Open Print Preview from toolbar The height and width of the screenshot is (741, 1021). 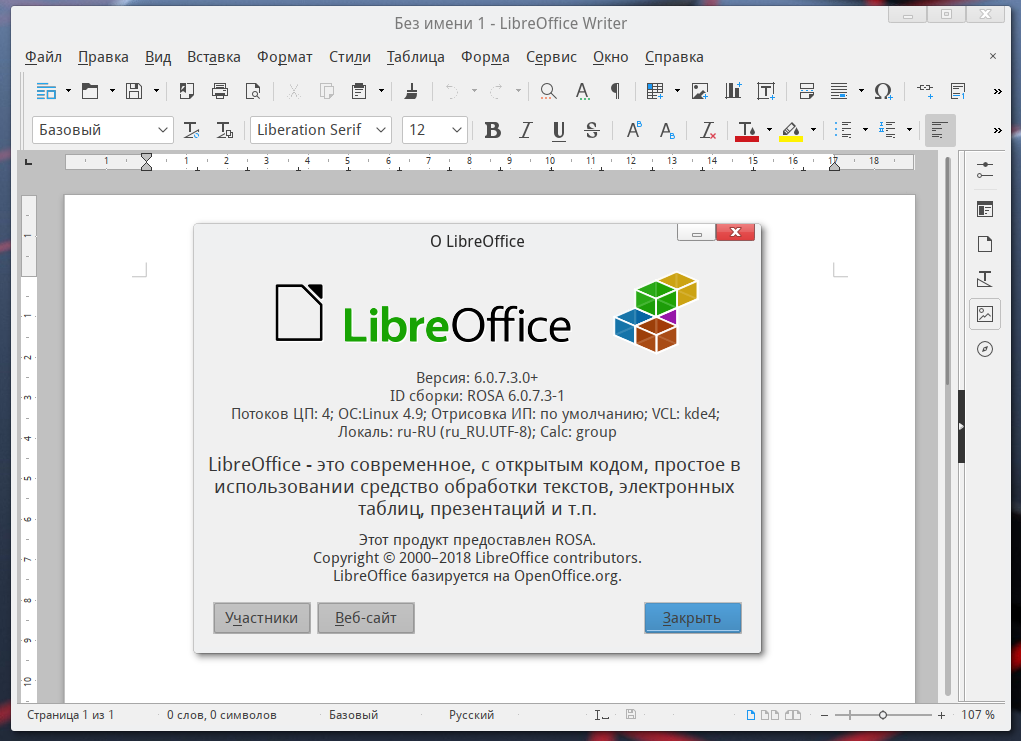253,91
